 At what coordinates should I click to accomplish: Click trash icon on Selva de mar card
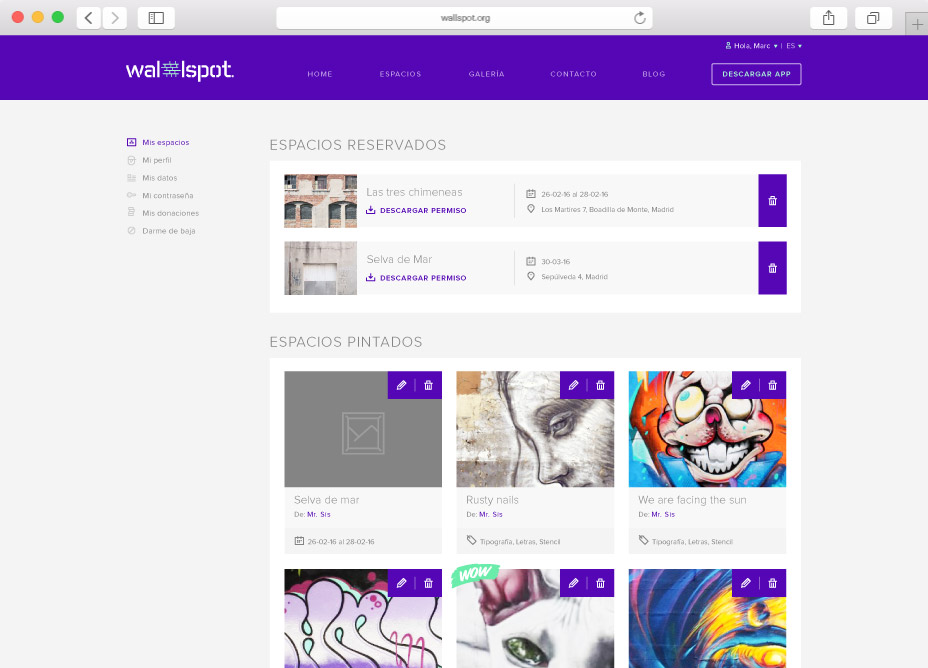click(x=429, y=385)
